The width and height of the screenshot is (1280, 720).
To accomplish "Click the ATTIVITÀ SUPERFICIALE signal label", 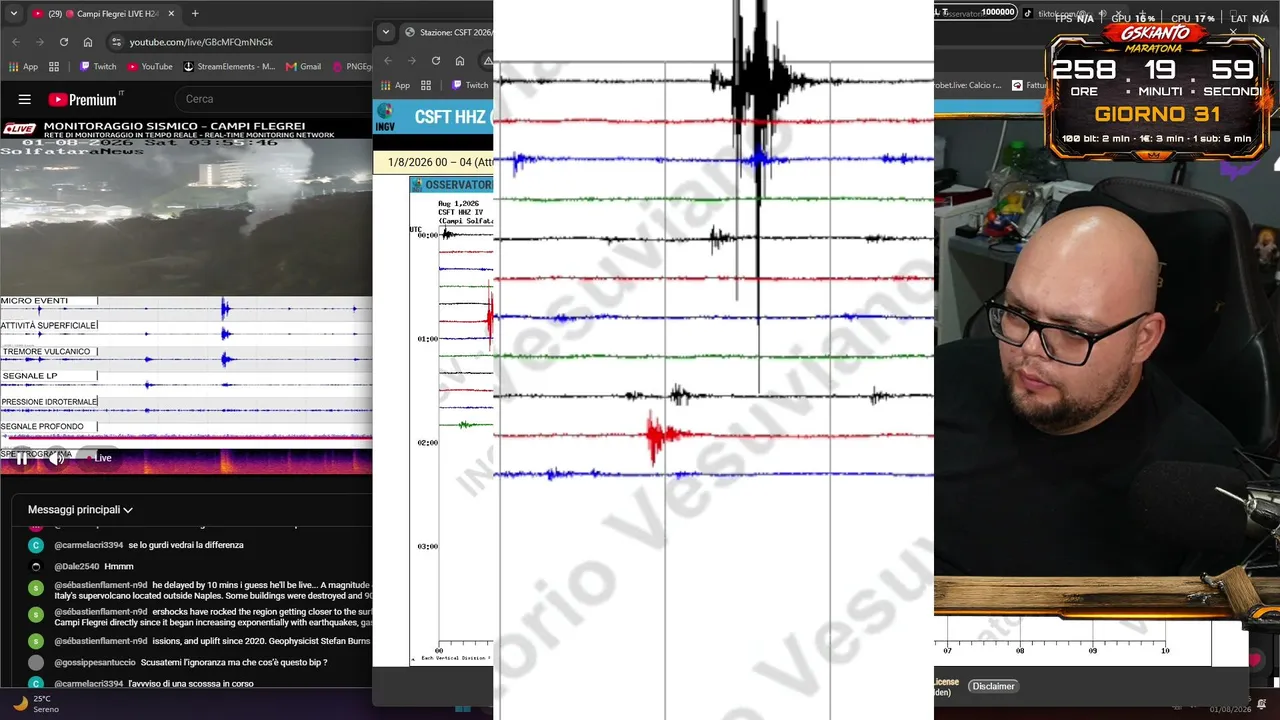I will pos(49,326).
